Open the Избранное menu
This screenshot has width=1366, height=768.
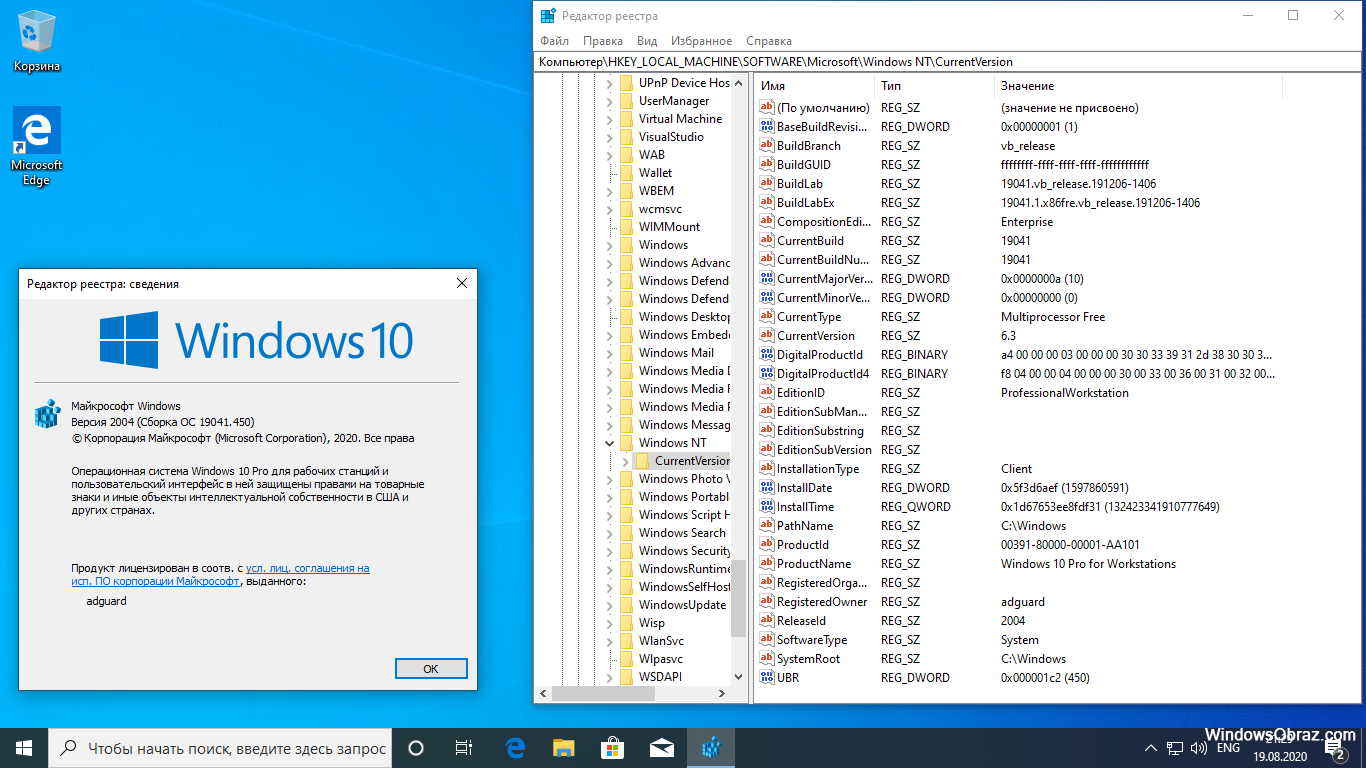pos(701,41)
